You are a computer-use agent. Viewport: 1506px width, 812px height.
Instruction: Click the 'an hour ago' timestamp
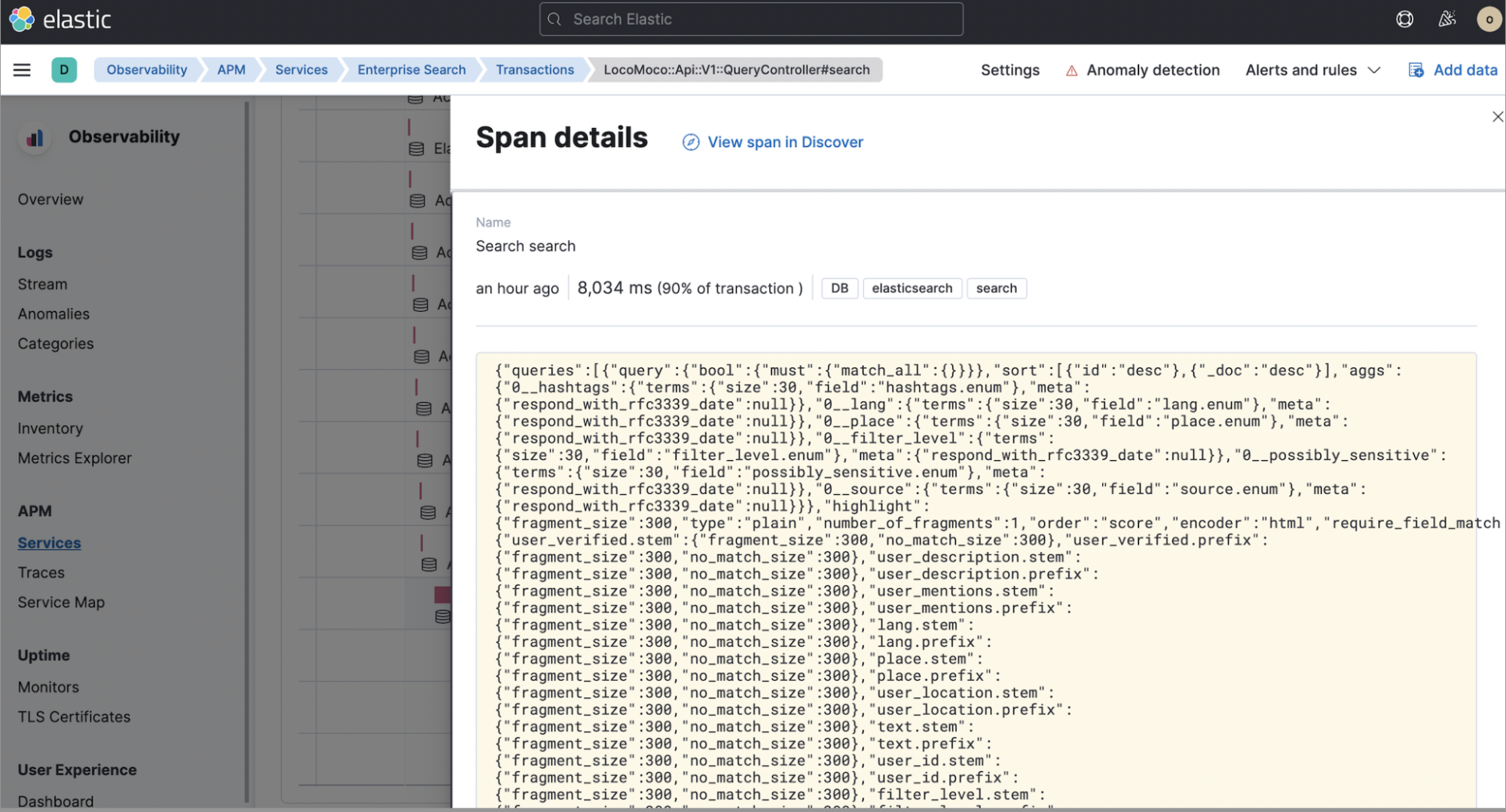517,288
